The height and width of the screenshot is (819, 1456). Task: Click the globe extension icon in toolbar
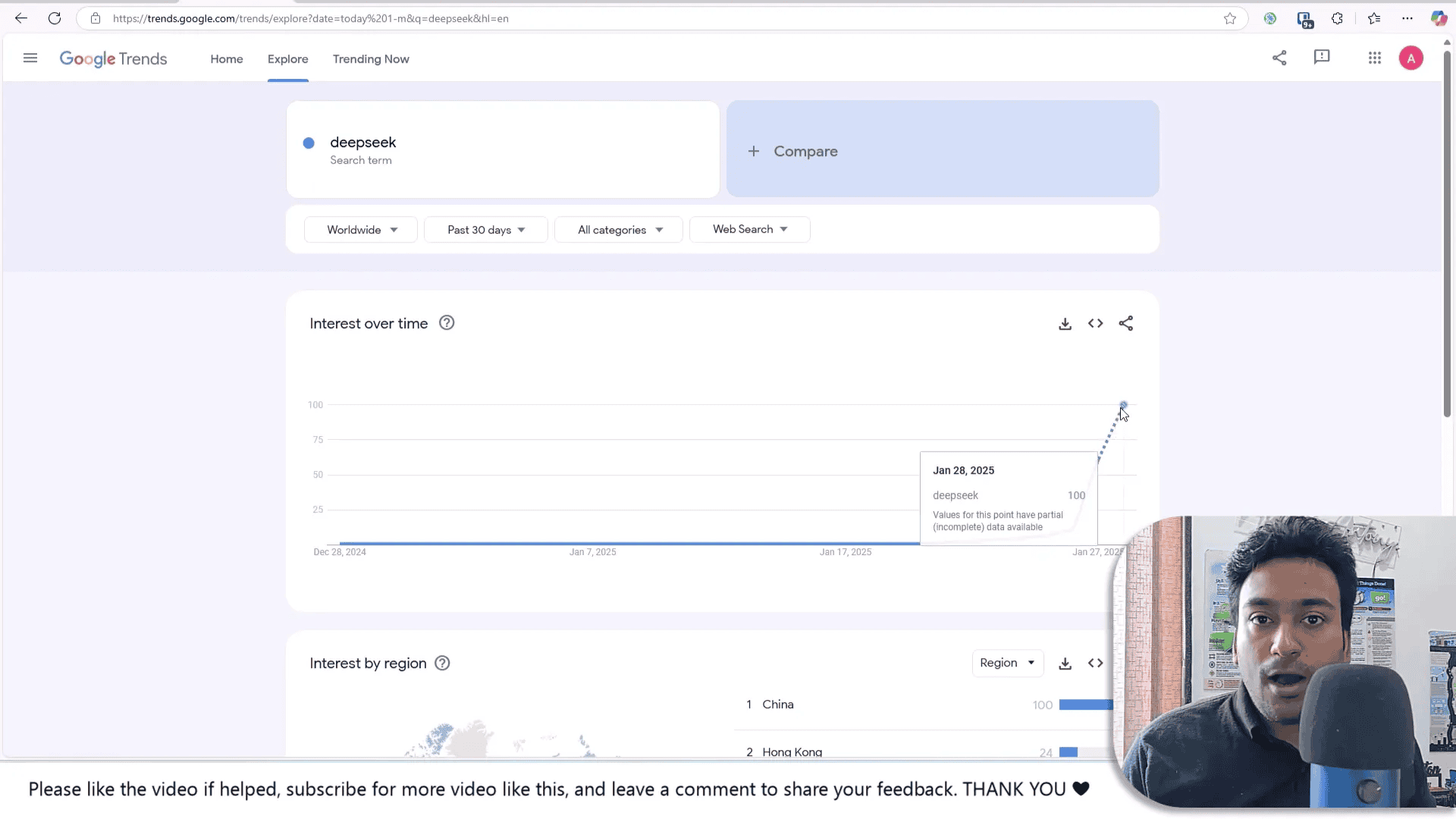click(1270, 18)
